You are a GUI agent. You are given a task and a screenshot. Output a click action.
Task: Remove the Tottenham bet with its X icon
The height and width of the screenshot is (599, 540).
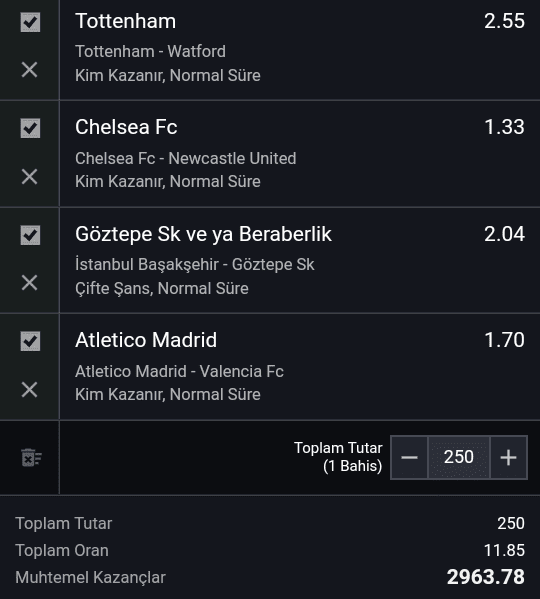click(x=29, y=70)
